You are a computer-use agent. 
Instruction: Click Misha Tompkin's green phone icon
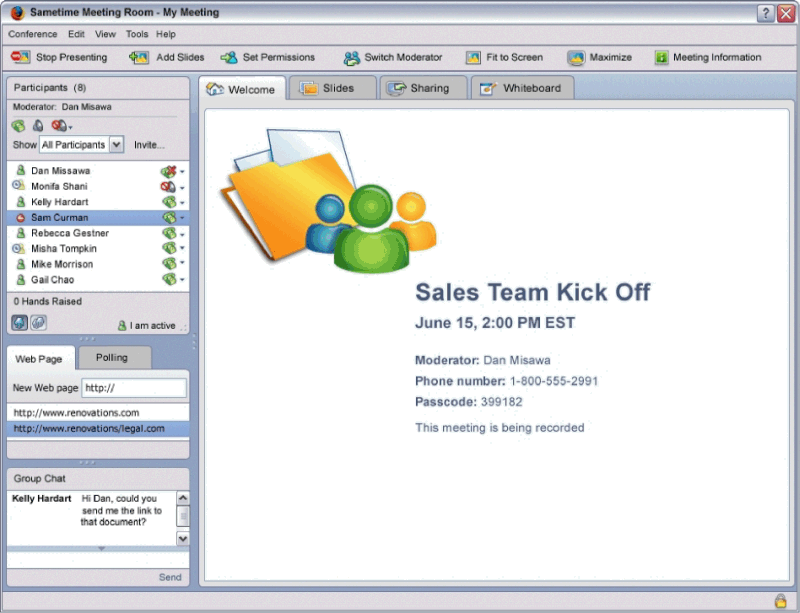[169, 249]
